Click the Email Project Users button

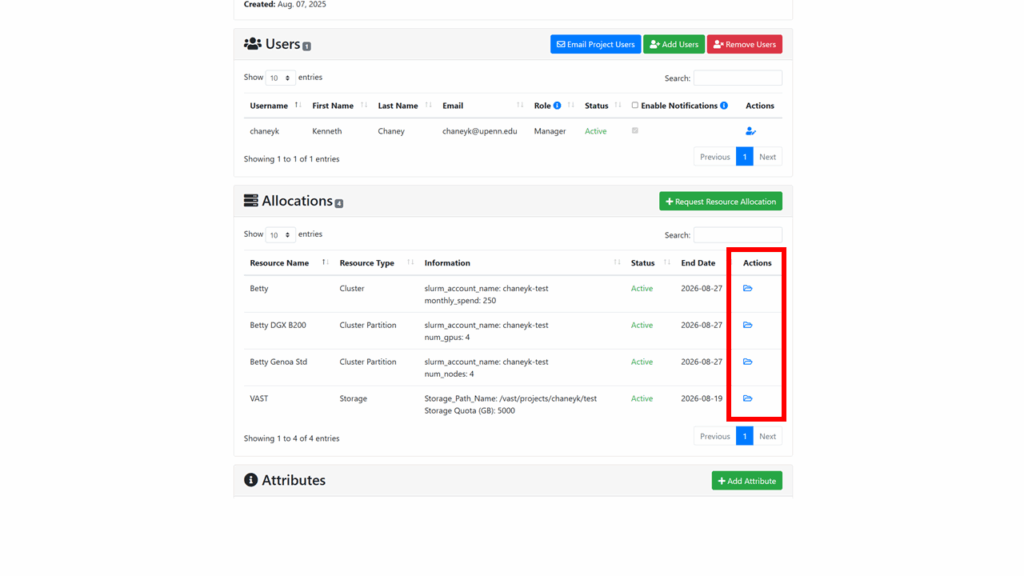[595, 45]
